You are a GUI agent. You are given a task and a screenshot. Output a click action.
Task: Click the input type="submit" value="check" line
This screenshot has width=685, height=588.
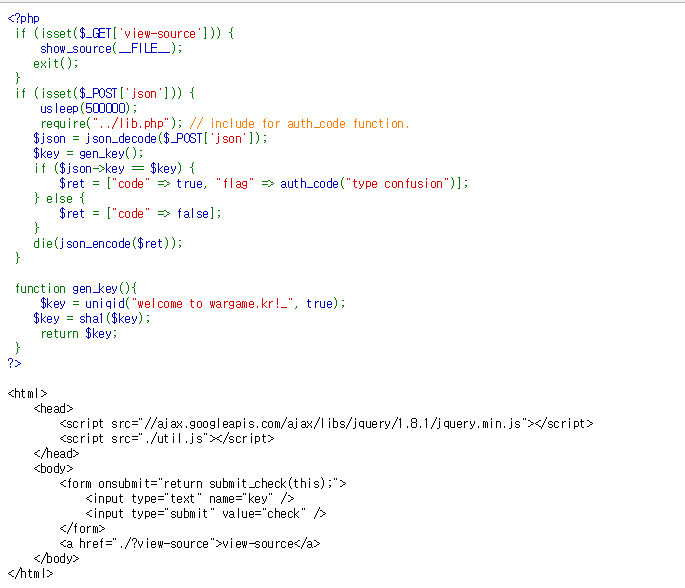(x=206, y=513)
